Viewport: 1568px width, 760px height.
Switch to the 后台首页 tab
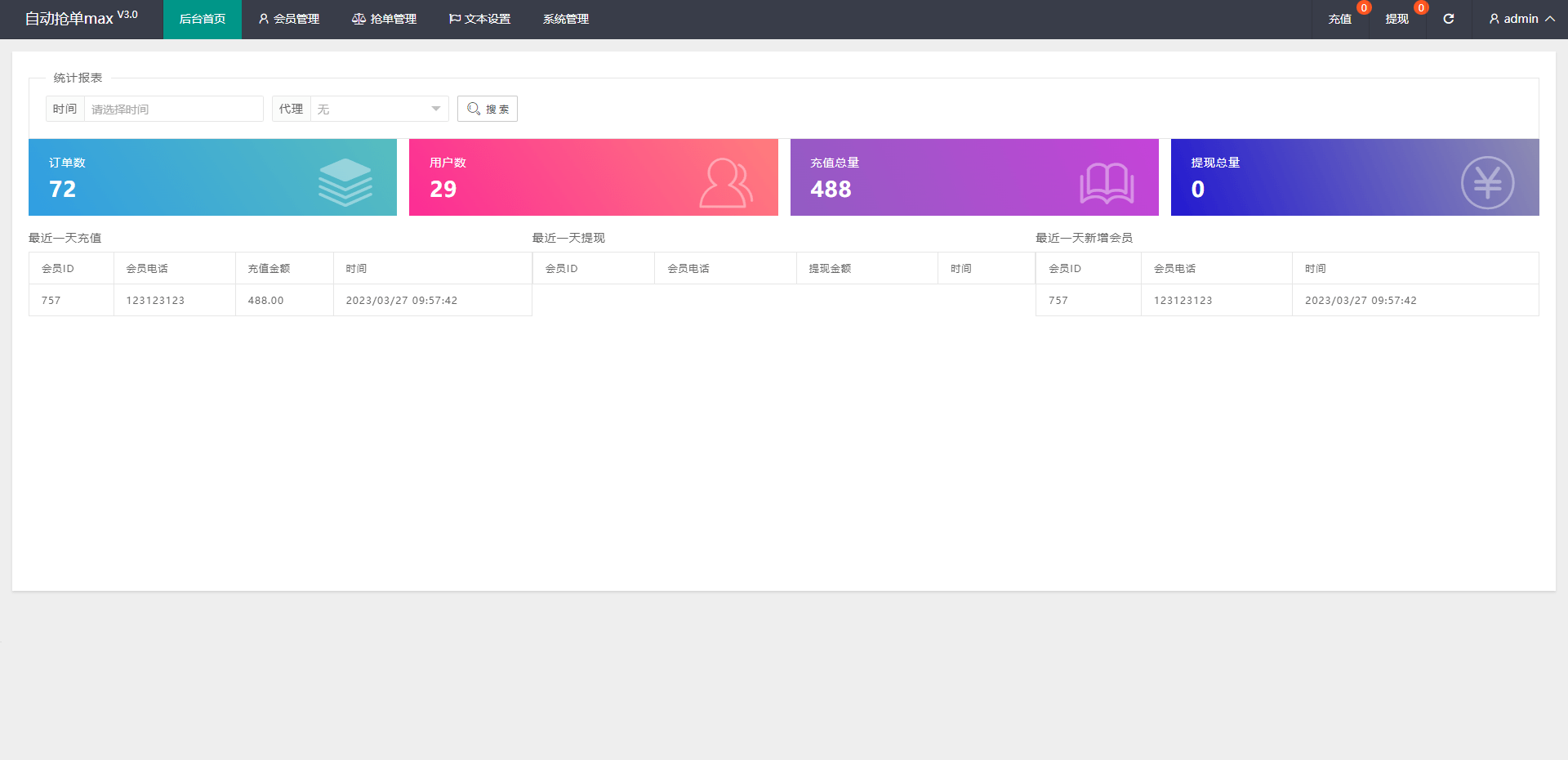point(203,19)
